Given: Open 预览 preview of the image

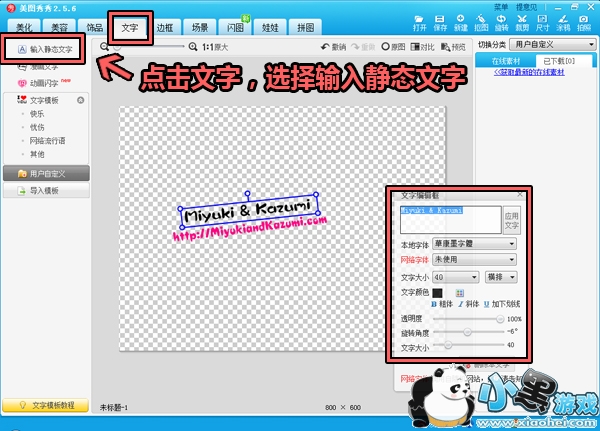Looking at the screenshot, I should tap(453, 47).
